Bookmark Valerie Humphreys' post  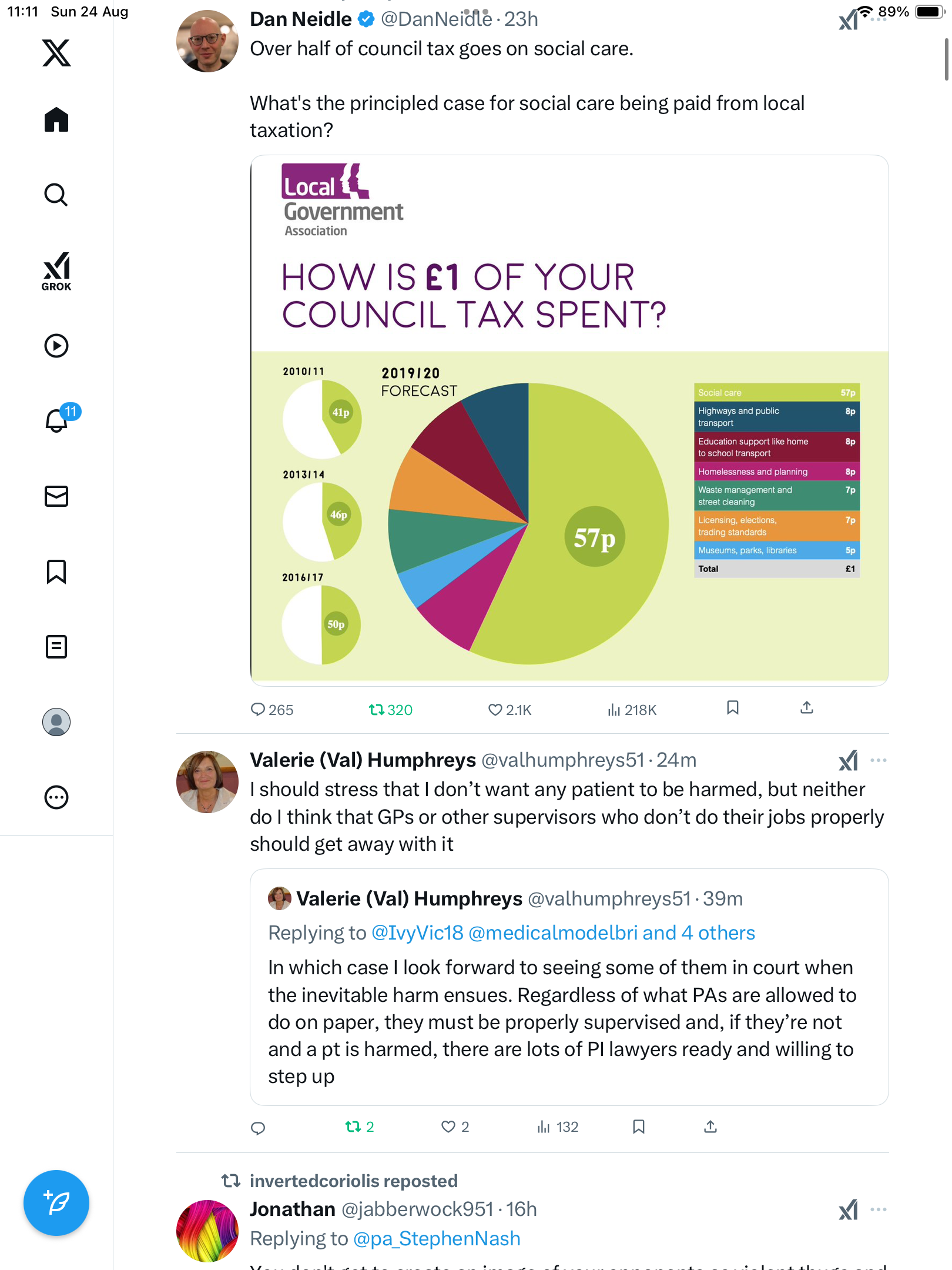(639, 1127)
